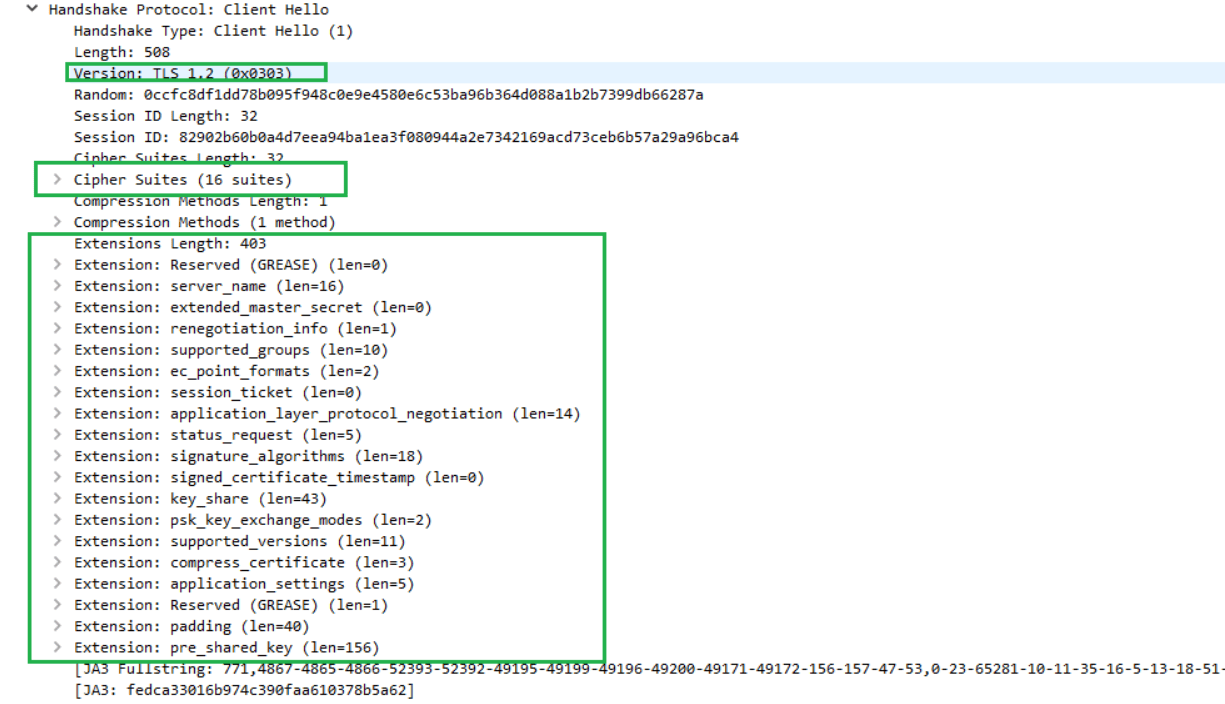1225x704 pixels.
Task: Expand application_layer_protocol_negotiation extension
Action: [x=57, y=413]
